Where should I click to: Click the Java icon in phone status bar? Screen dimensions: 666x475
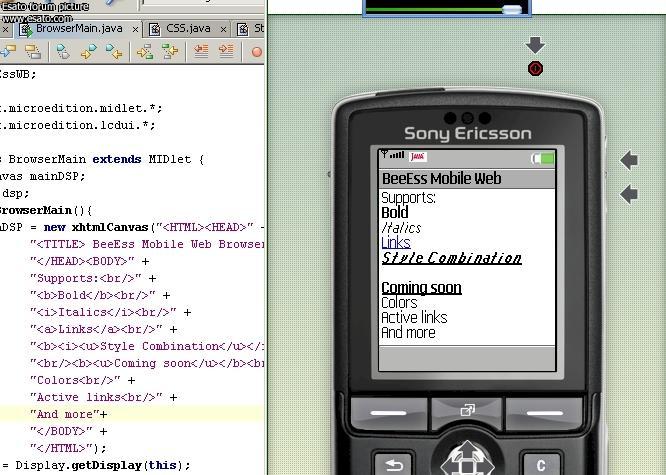tap(418, 157)
